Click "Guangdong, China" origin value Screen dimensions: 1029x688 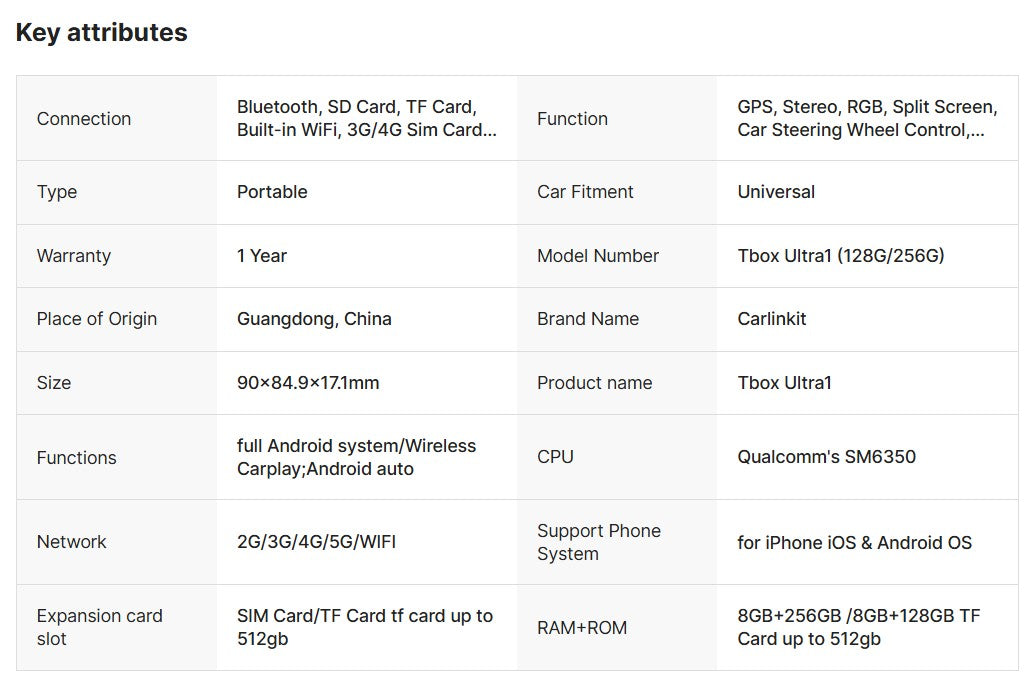click(314, 319)
